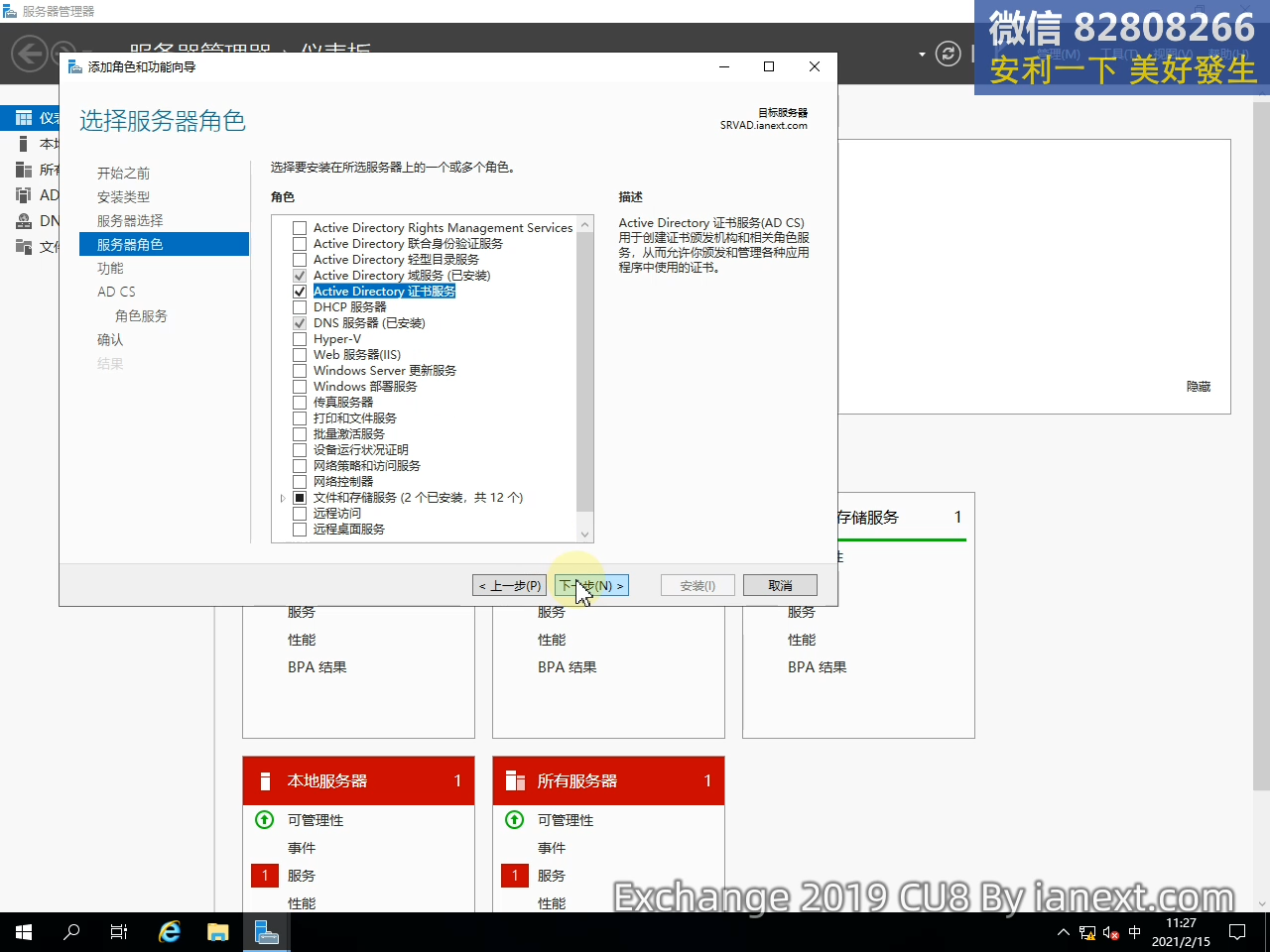Check Active Directory 轻型目录服务
The image size is (1270, 952).
(x=300, y=260)
